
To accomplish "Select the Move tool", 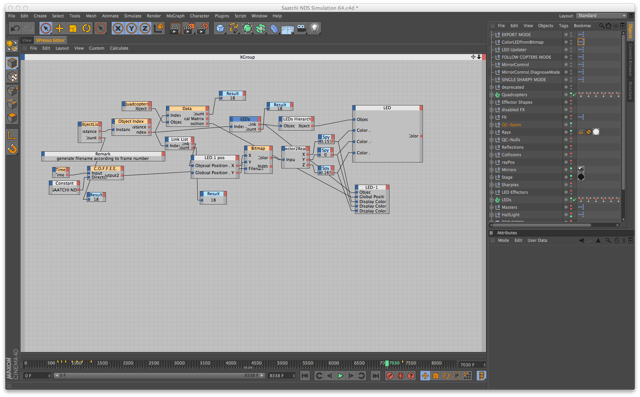I will point(59,28).
